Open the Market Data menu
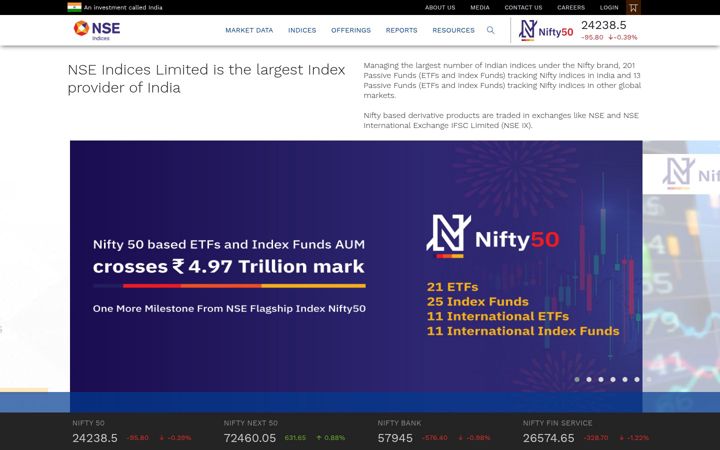 click(x=249, y=30)
